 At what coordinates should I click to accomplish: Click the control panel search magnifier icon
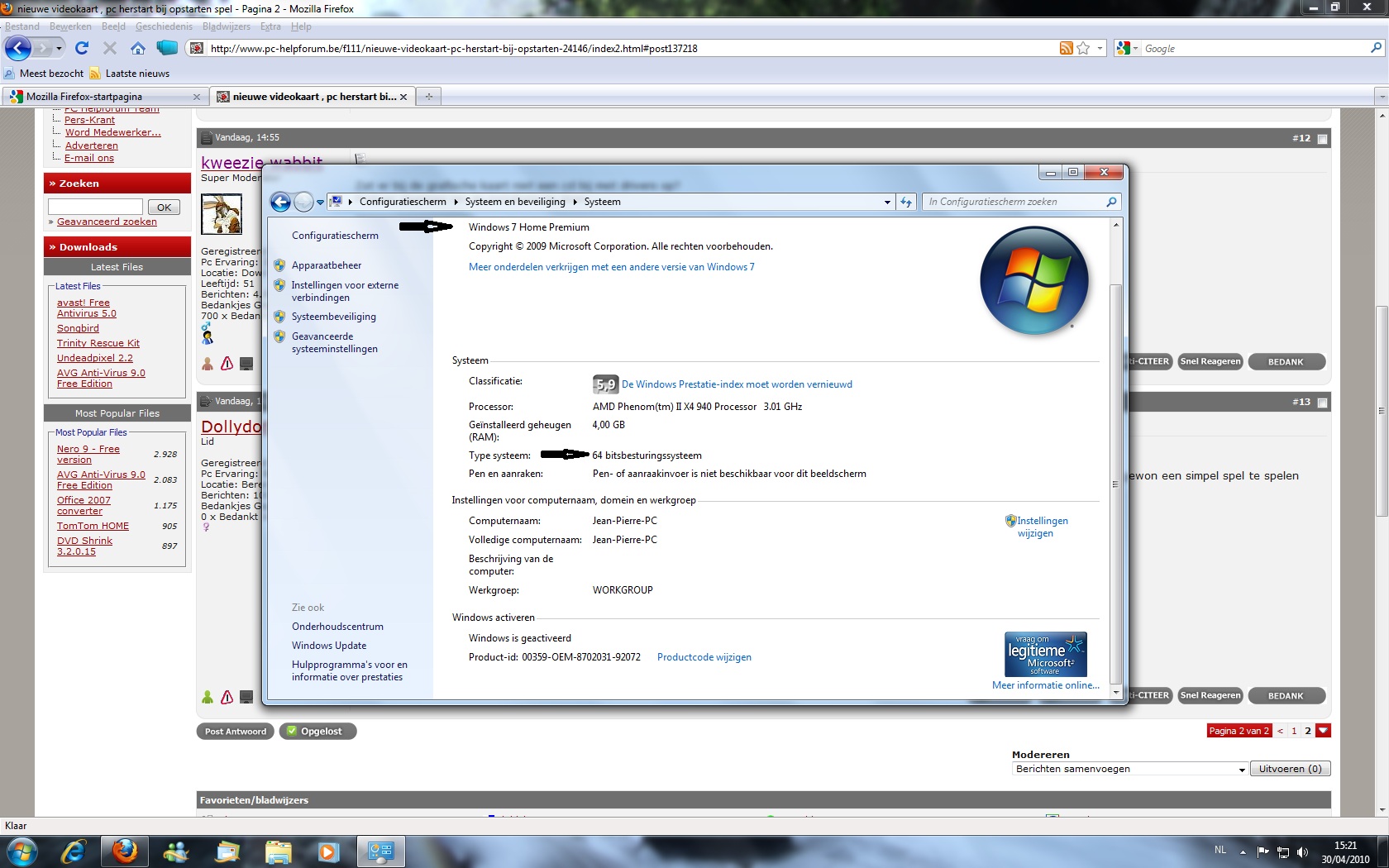click(1111, 202)
